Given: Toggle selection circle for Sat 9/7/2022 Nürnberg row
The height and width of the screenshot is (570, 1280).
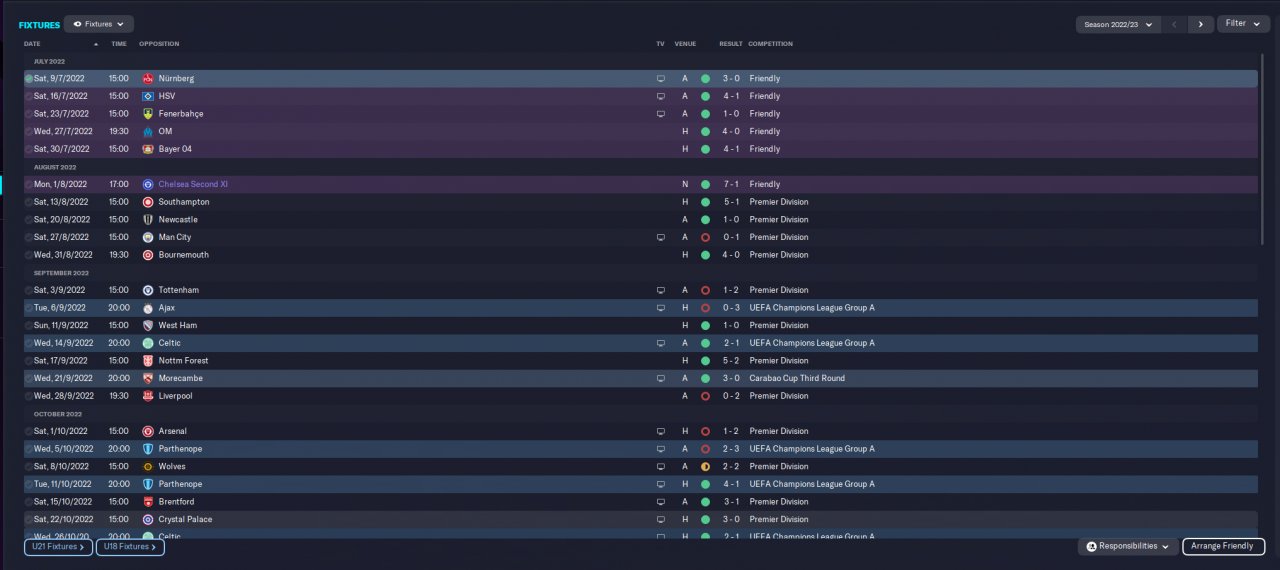Looking at the screenshot, I should pos(29,78).
